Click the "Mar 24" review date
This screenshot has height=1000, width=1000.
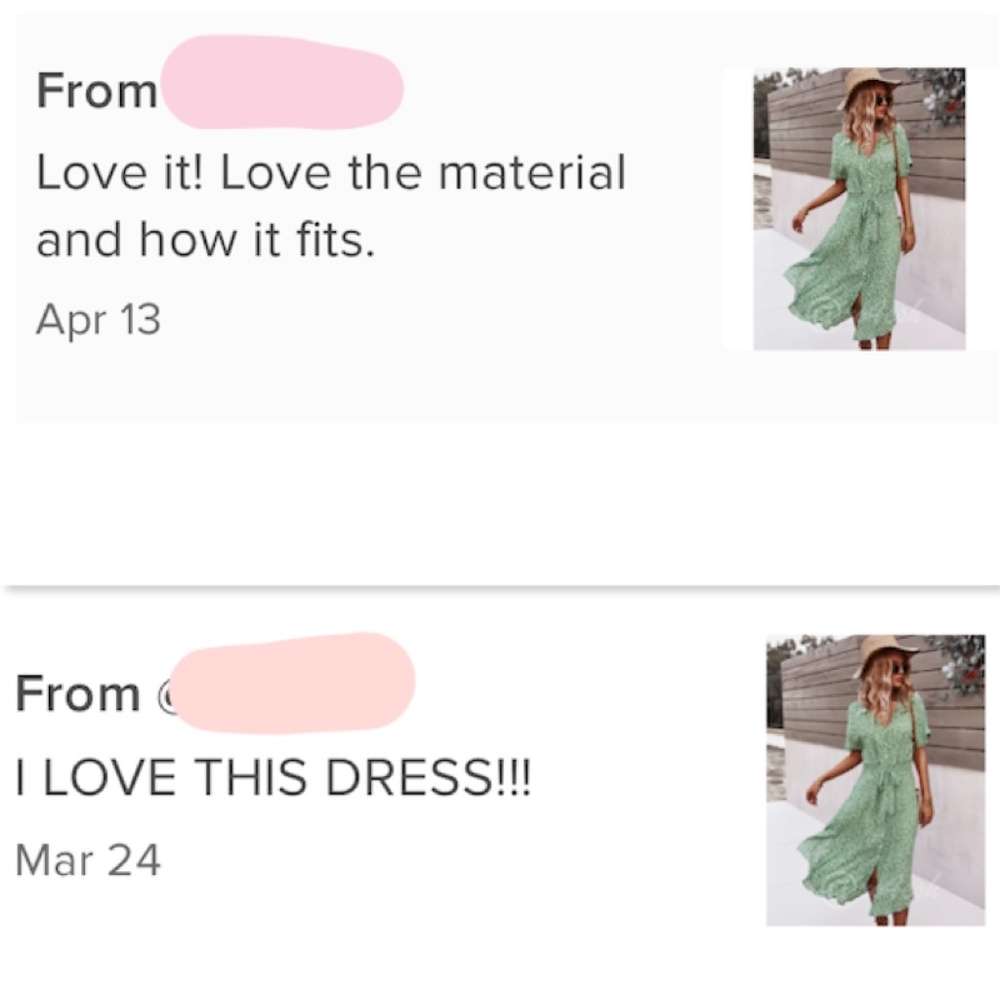point(88,860)
